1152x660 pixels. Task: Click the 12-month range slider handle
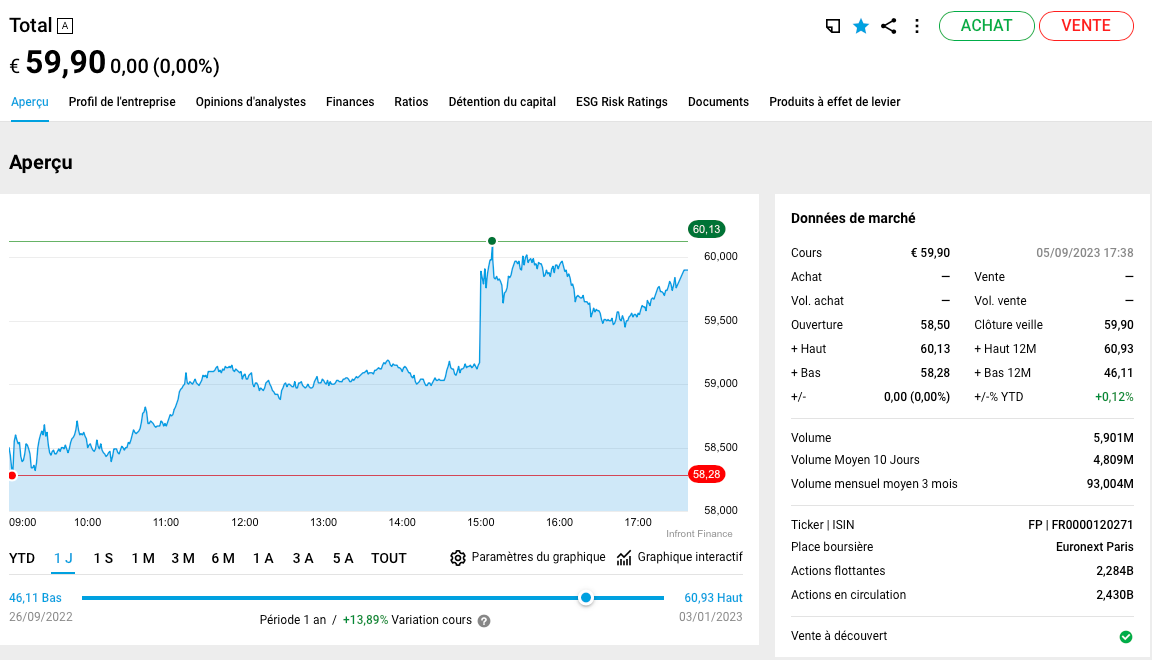[x=586, y=598]
